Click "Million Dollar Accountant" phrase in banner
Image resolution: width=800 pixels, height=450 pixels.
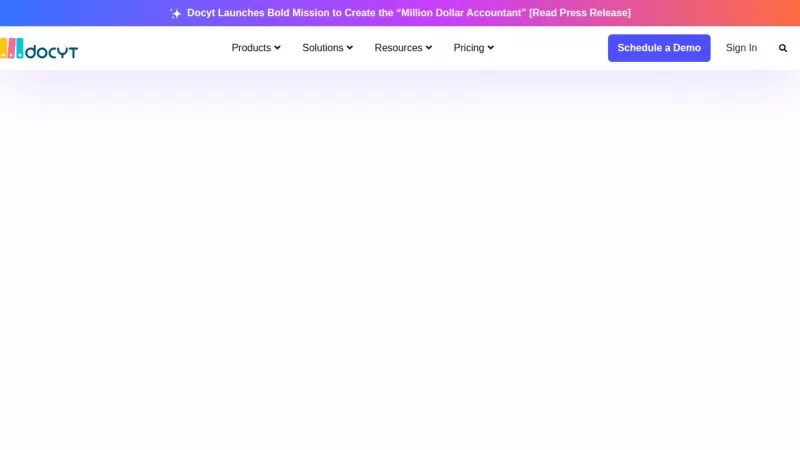[x=463, y=13]
